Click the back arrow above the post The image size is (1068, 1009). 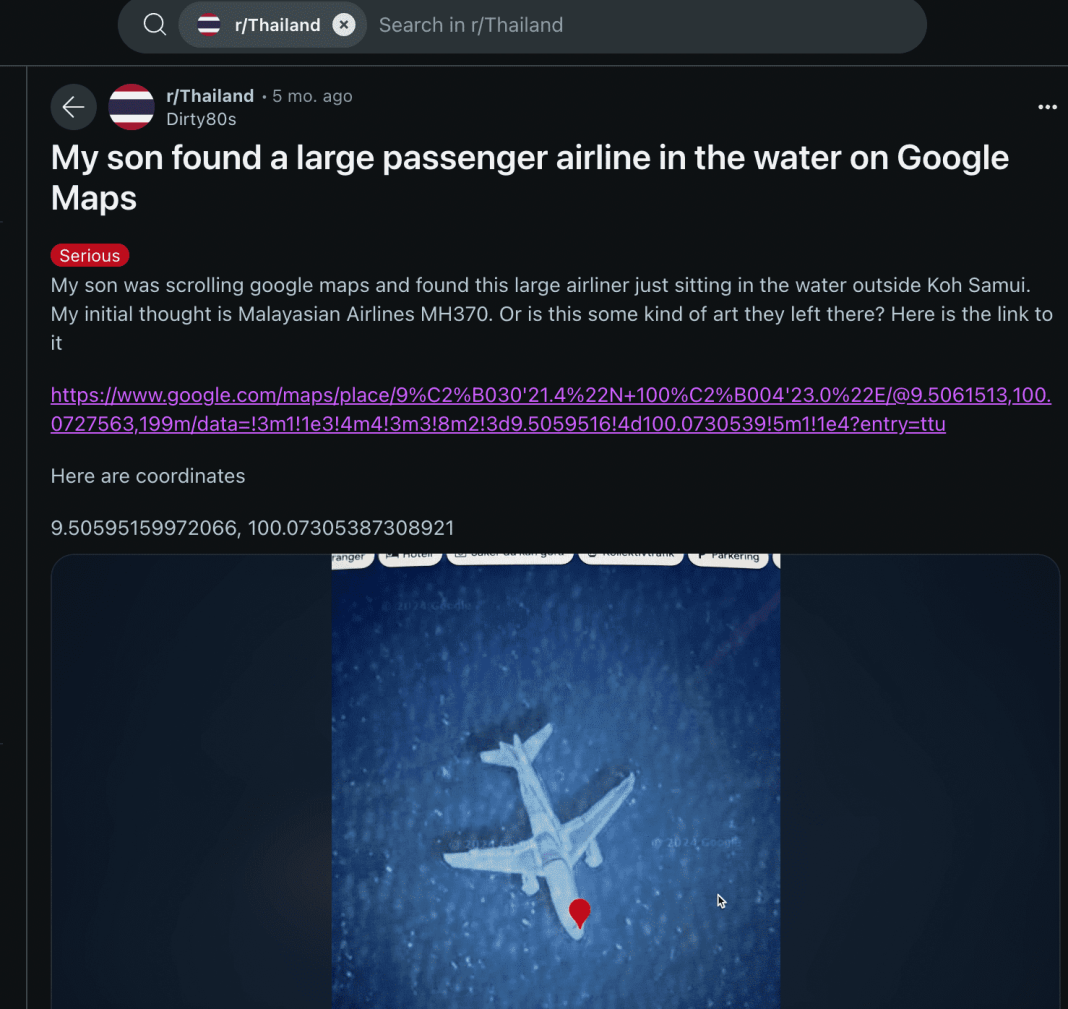tap(73, 106)
